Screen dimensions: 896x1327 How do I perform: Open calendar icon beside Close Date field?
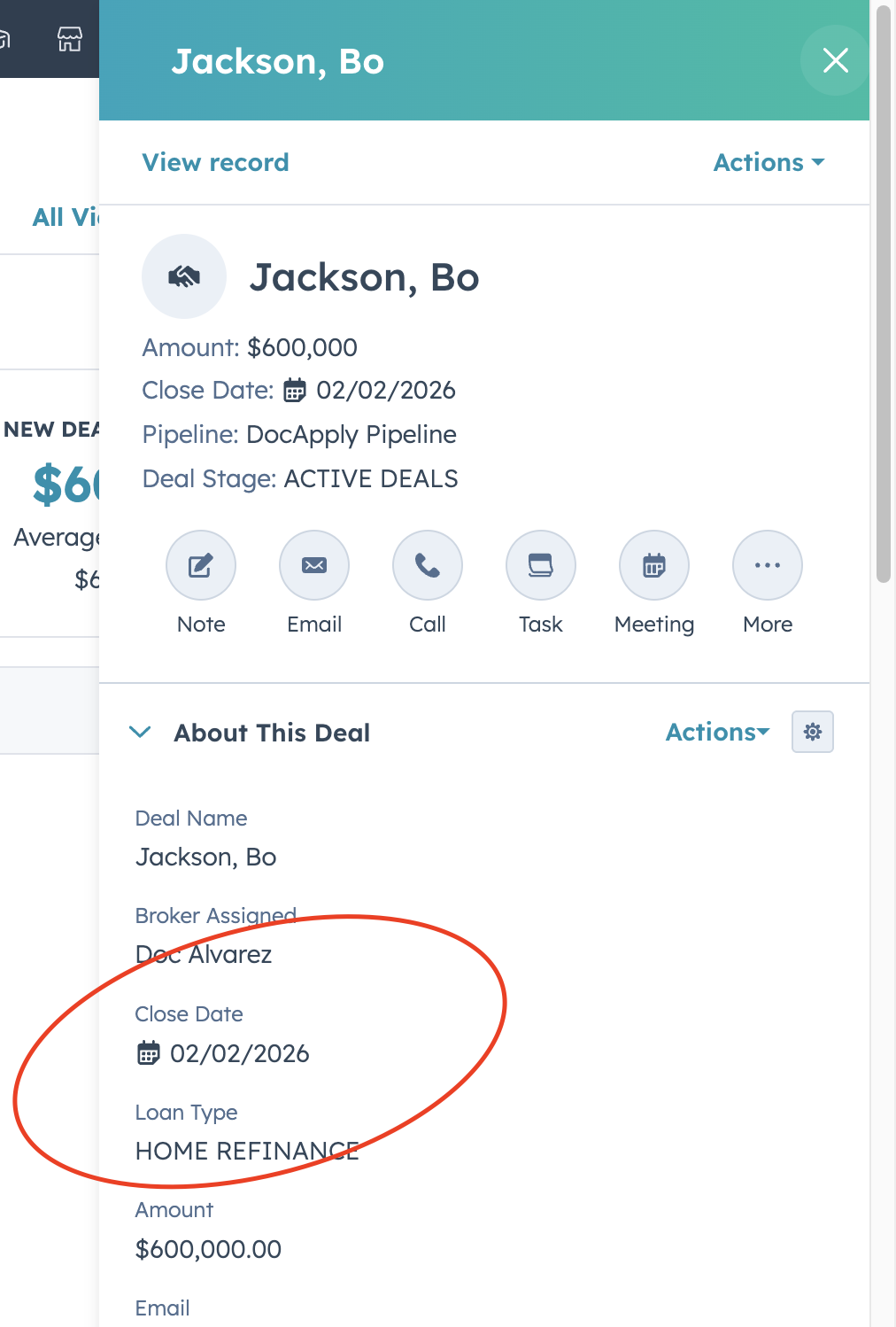(x=149, y=1053)
